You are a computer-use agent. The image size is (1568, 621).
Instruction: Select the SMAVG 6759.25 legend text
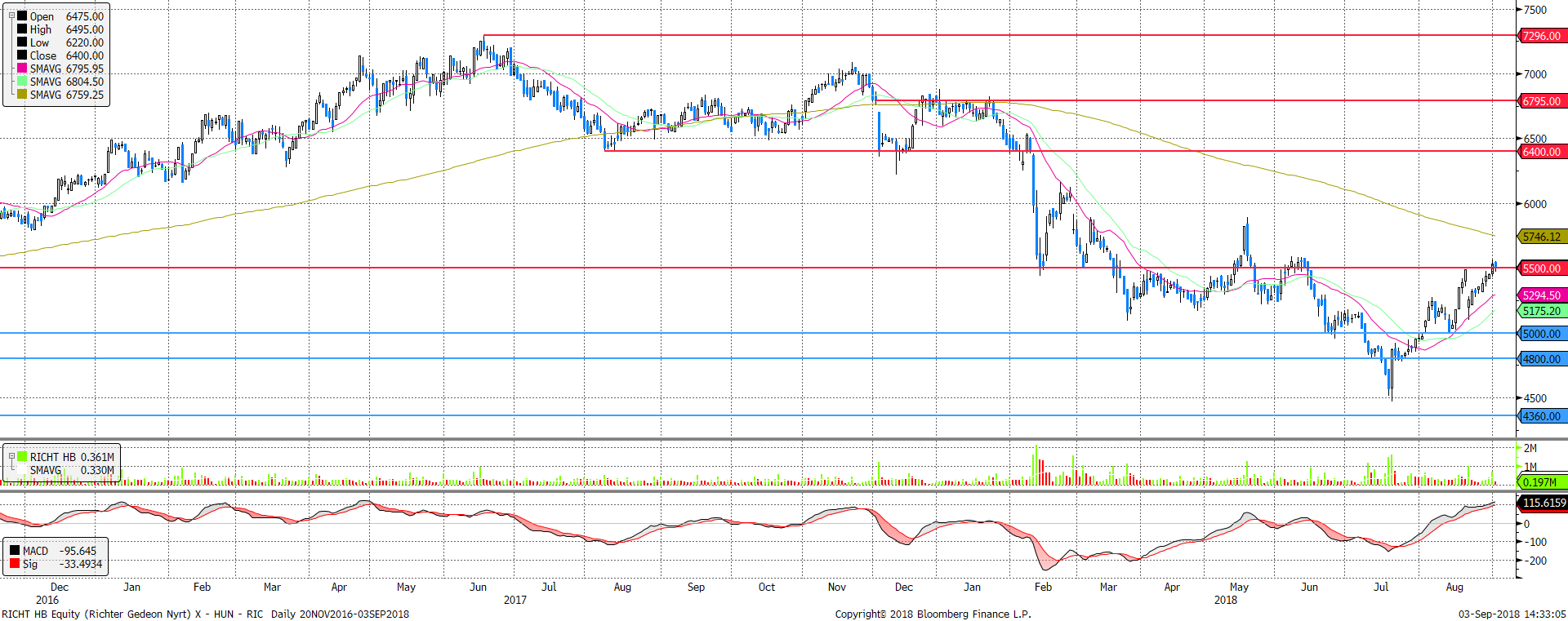pos(67,95)
